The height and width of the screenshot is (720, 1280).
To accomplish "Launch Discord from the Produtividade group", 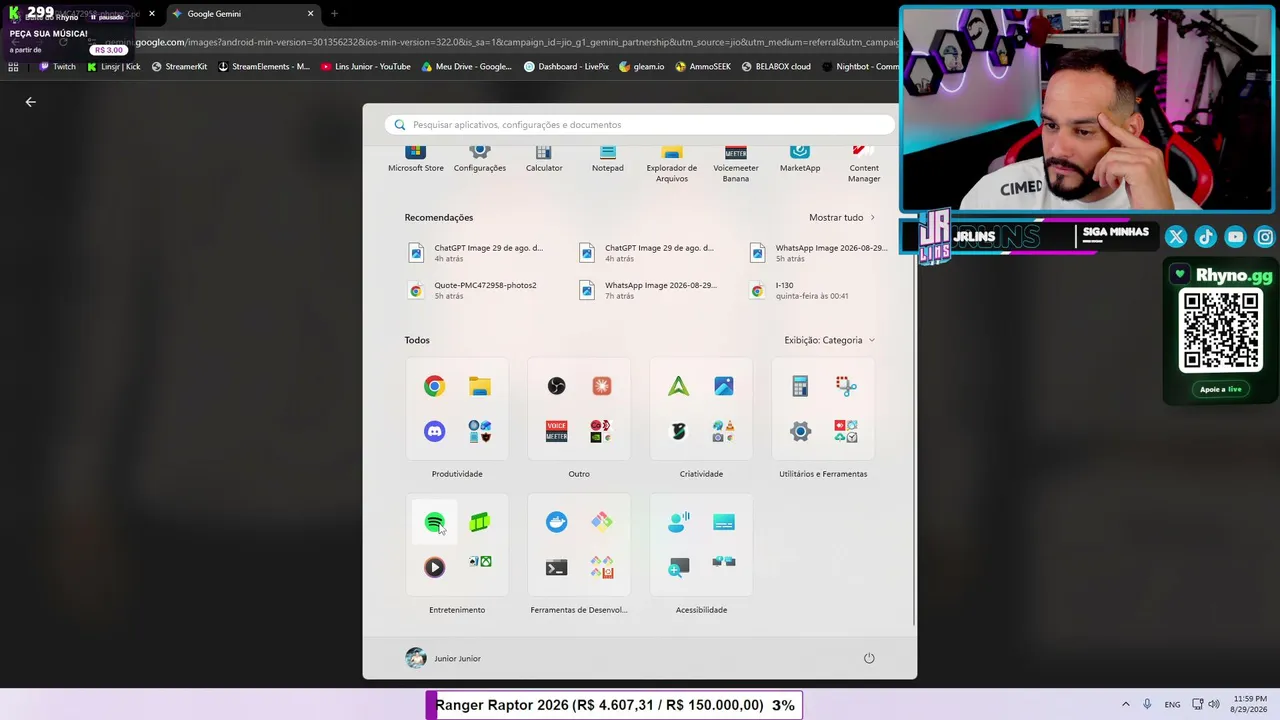I will 434,431.
